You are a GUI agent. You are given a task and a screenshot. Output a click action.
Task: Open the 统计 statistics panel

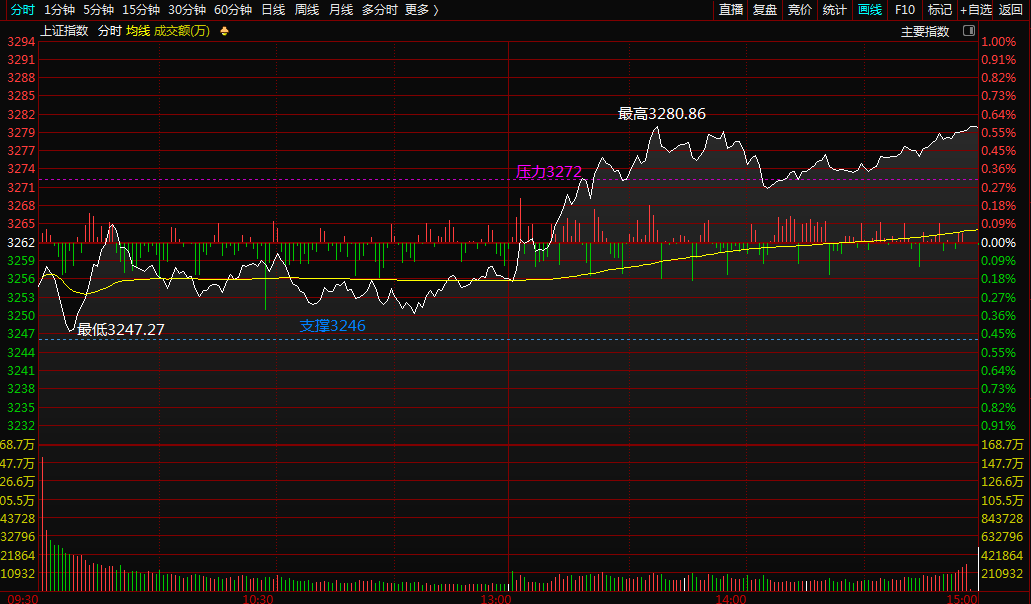click(834, 10)
